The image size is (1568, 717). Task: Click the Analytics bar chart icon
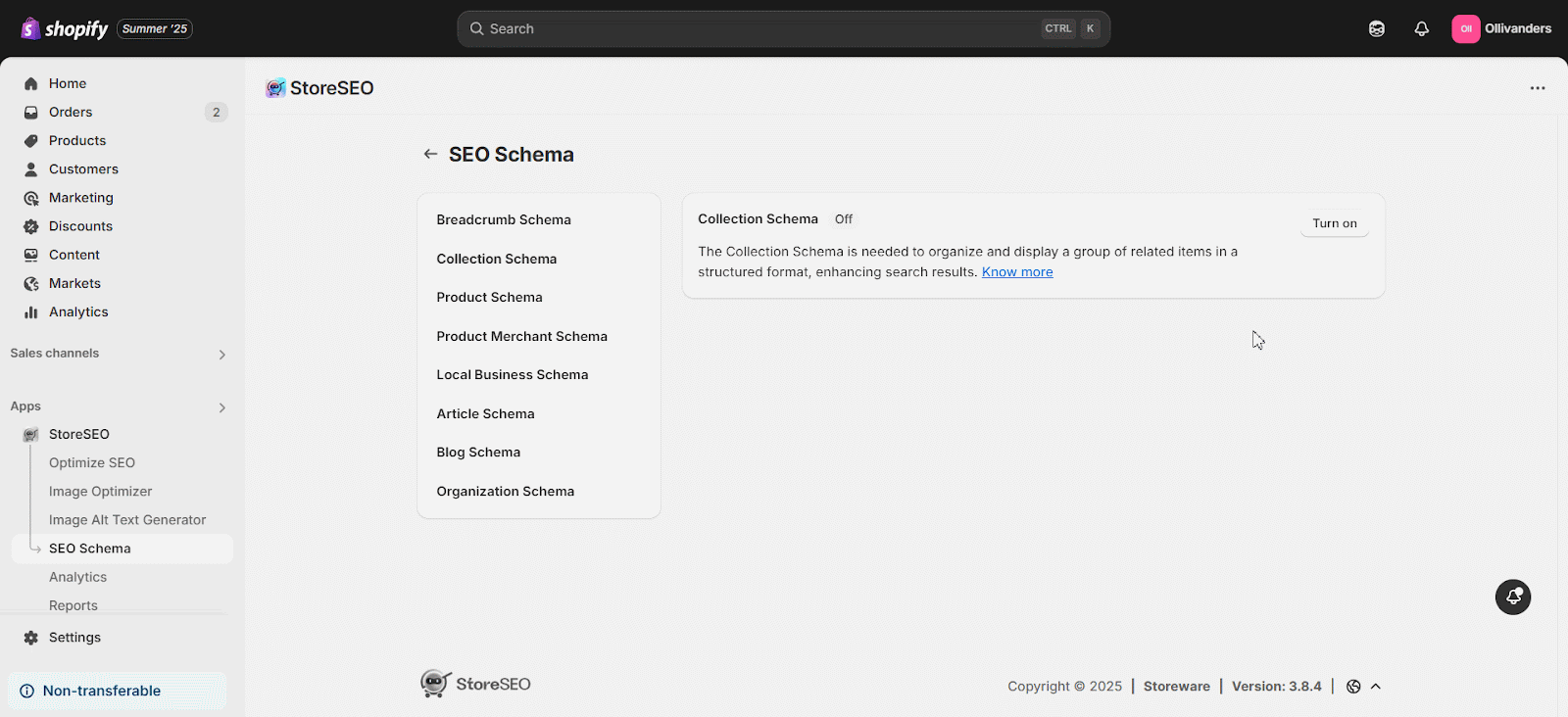click(31, 311)
